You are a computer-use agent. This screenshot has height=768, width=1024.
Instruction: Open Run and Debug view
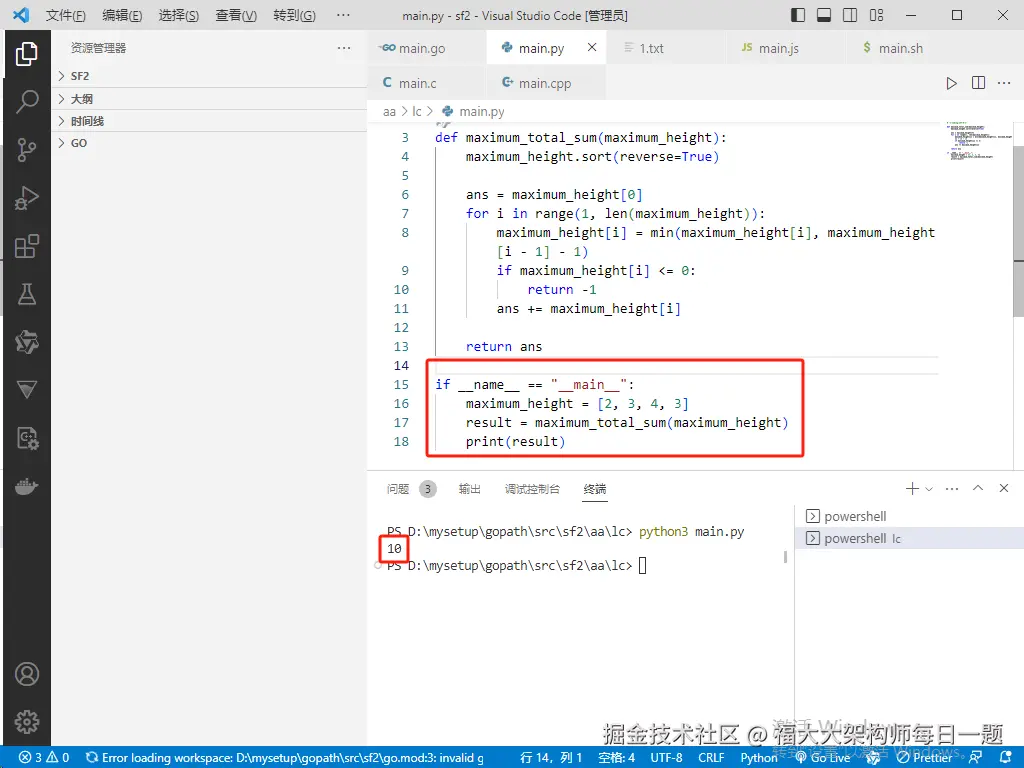pos(26,198)
